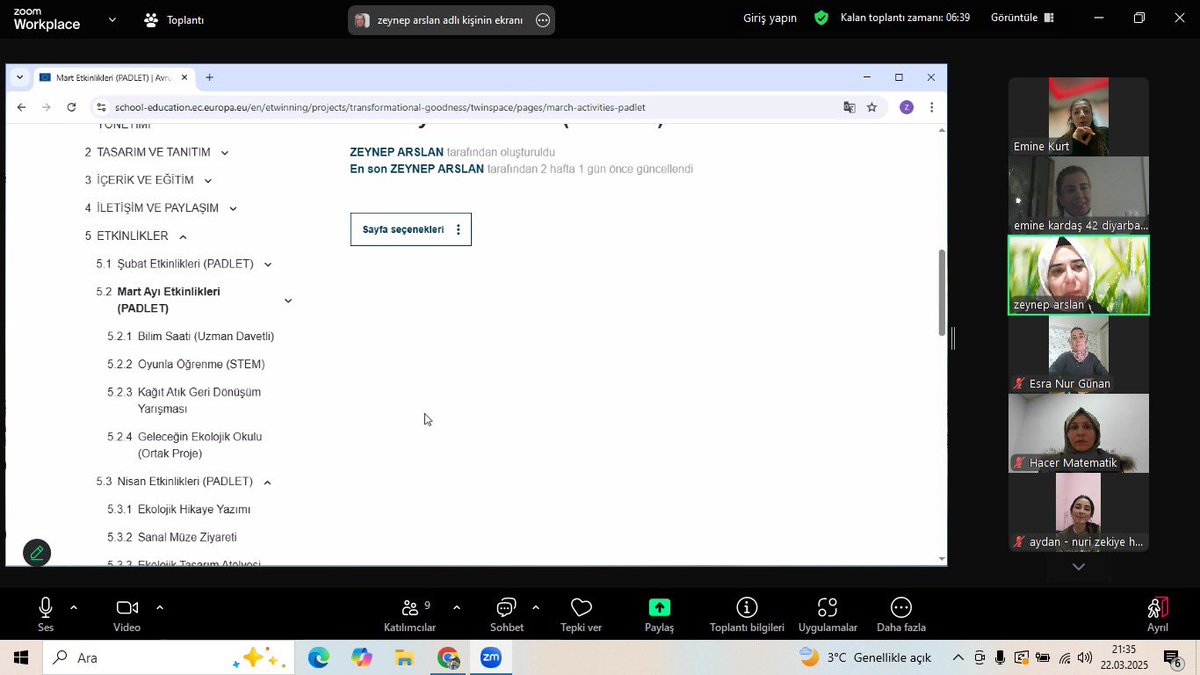Reload the shared browser page

(x=71, y=107)
